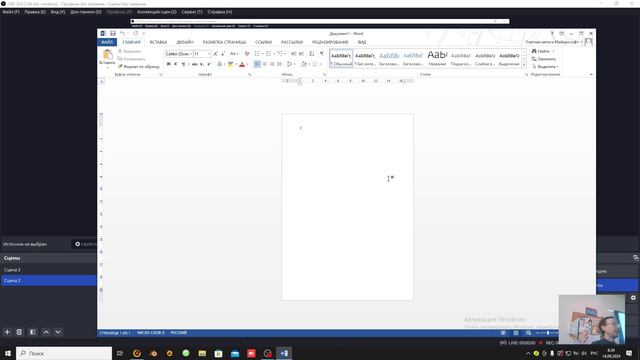Click the Task View icon on the taskbar
This screenshot has height=360, width=640.
[120, 353]
